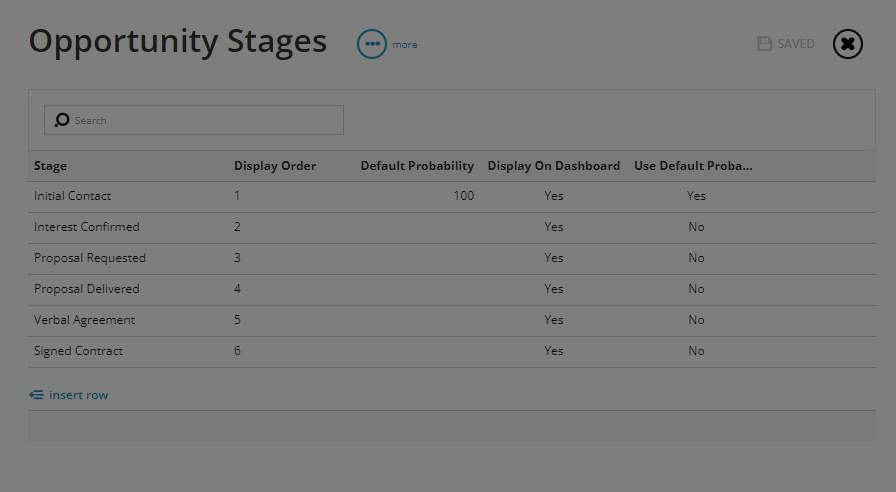Select the Proposal Requested stage cell
The image size is (896, 492).
[90, 258]
